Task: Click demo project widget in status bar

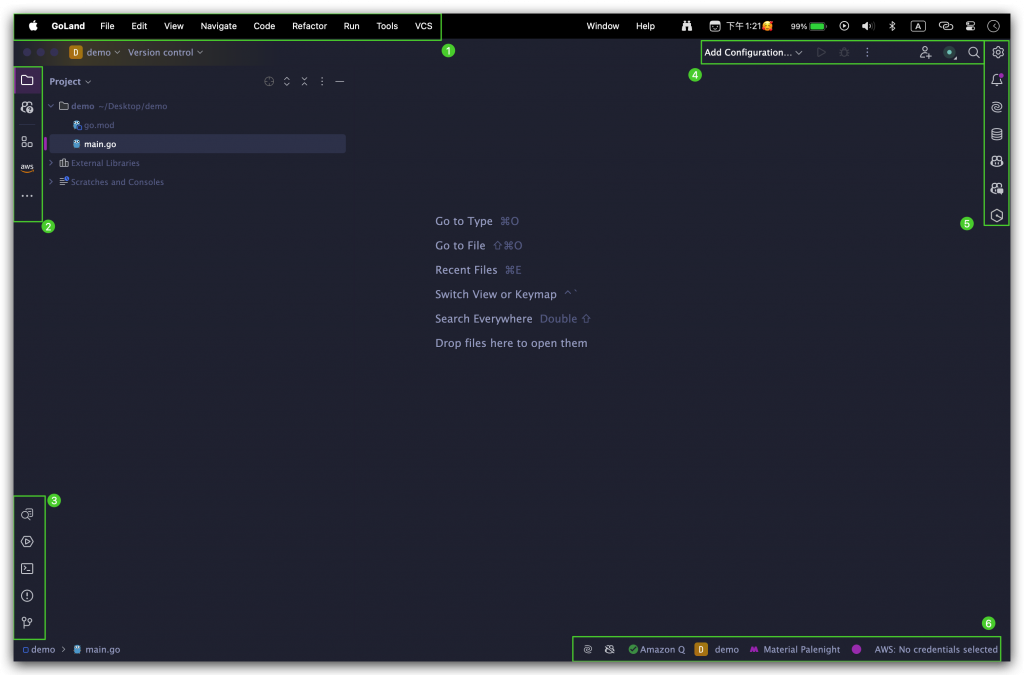Action: tap(716, 650)
